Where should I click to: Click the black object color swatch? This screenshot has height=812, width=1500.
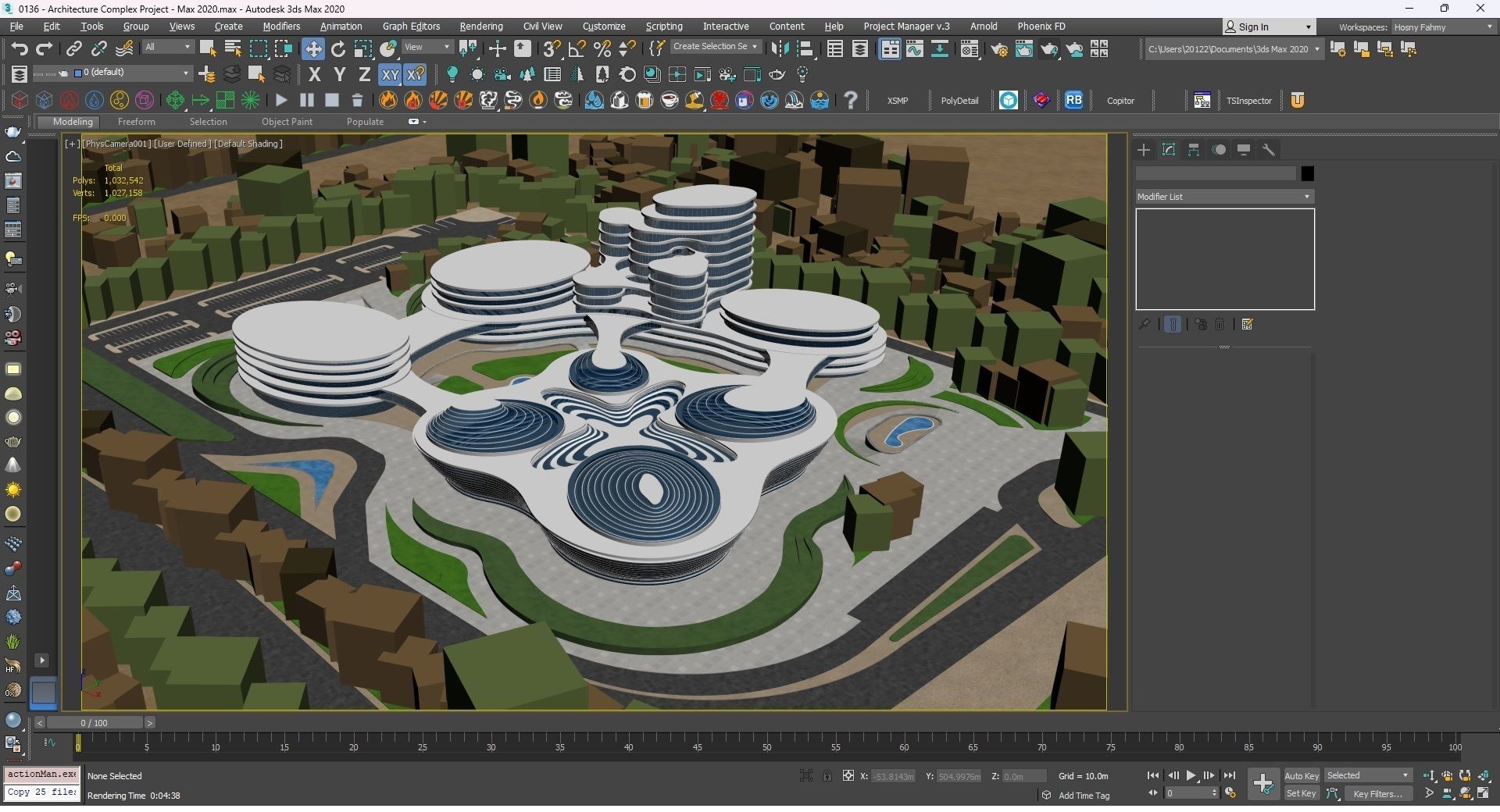point(1307,173)
